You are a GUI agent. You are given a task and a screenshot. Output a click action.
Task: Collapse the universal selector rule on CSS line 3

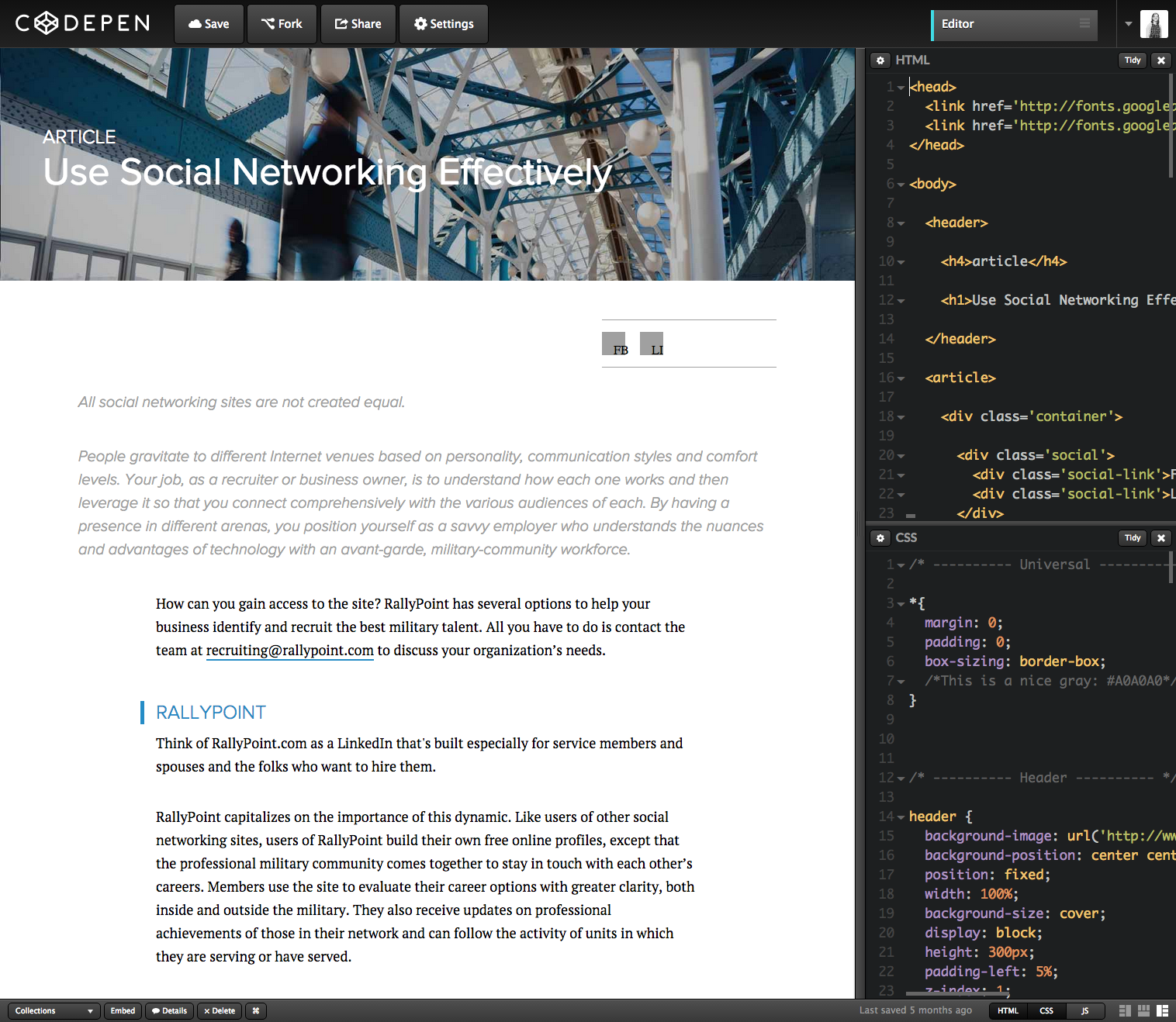(x=901, y=604)
